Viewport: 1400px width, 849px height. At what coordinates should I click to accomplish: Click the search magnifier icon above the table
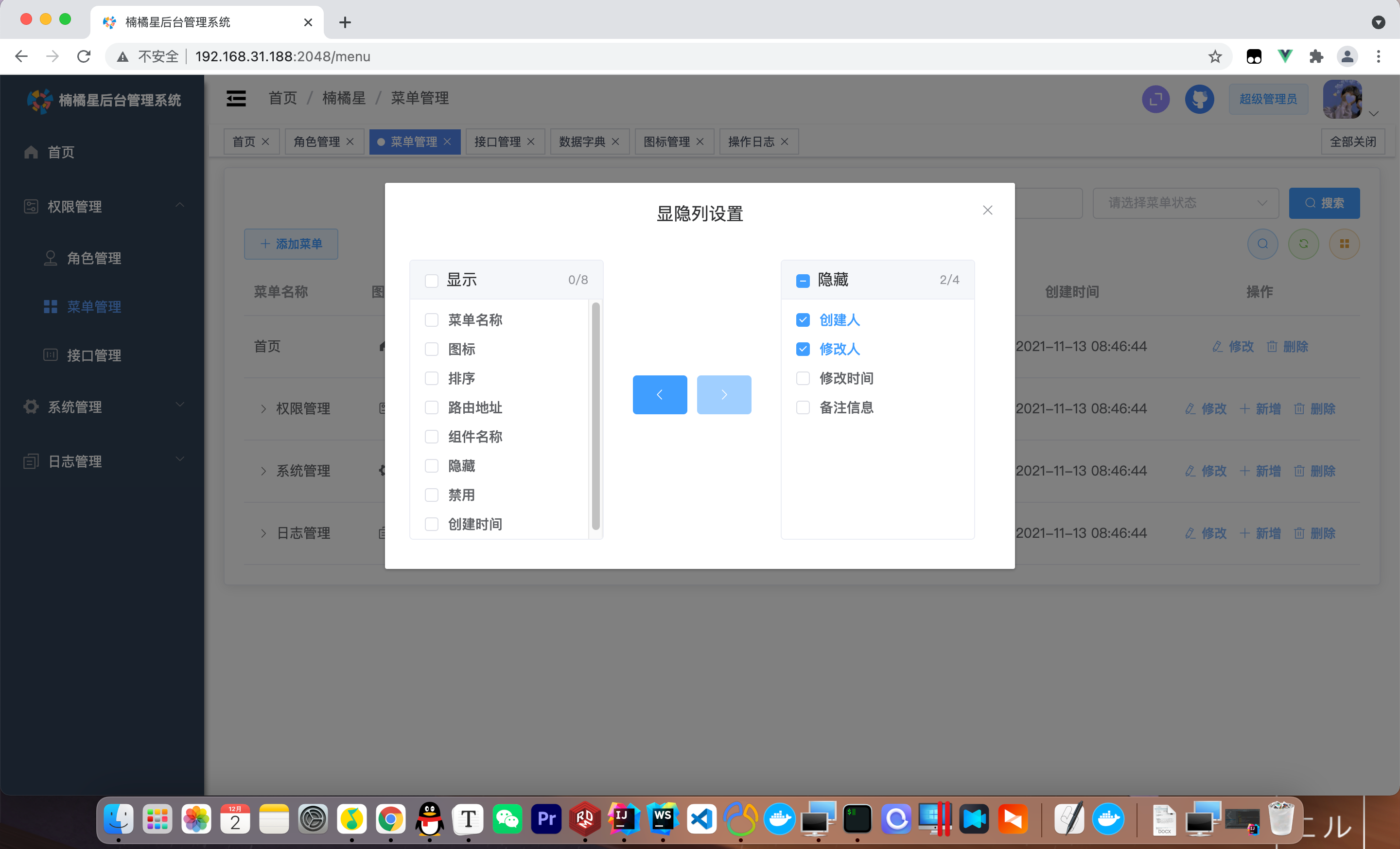tap(1262, 244)
